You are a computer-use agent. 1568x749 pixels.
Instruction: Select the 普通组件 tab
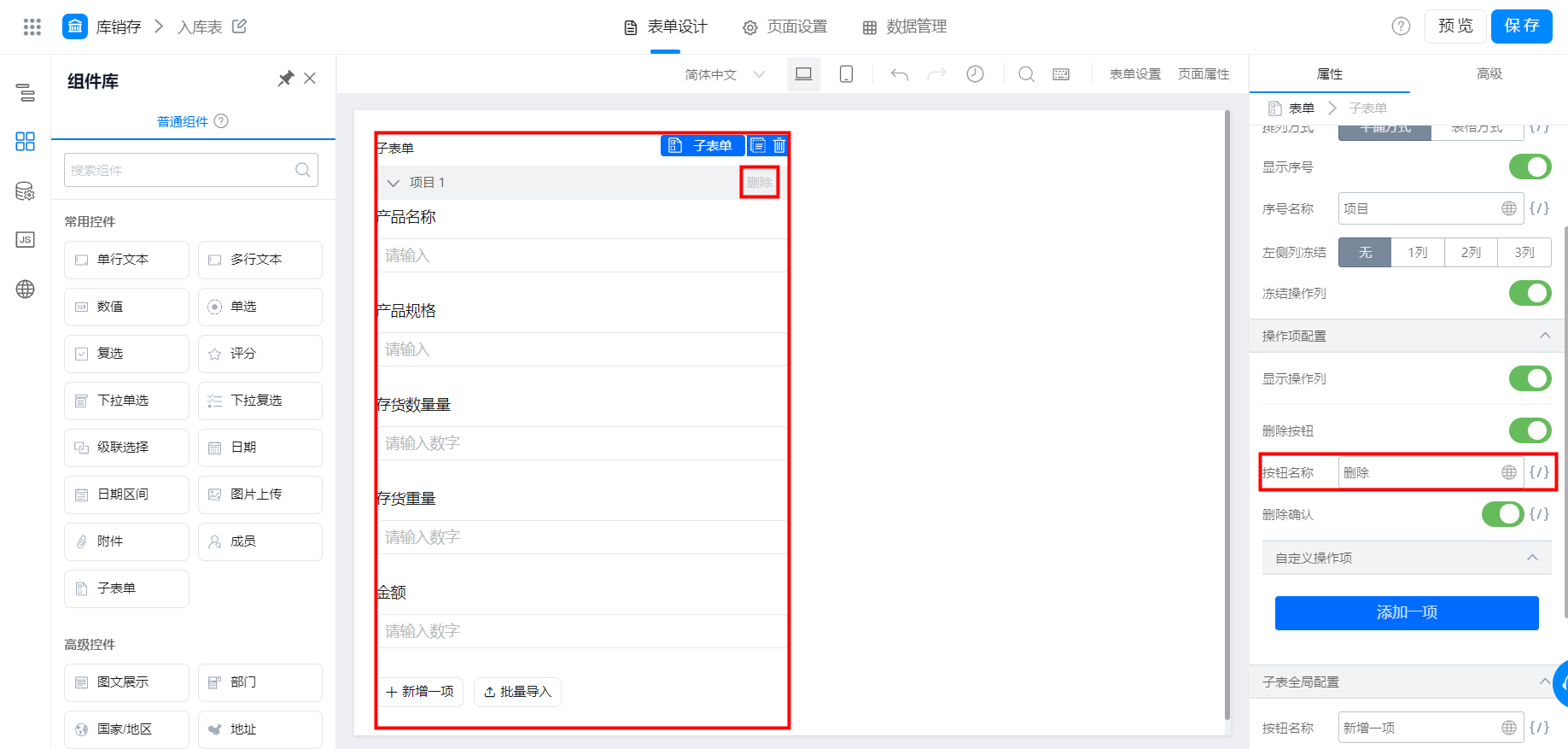coord(183,121)
